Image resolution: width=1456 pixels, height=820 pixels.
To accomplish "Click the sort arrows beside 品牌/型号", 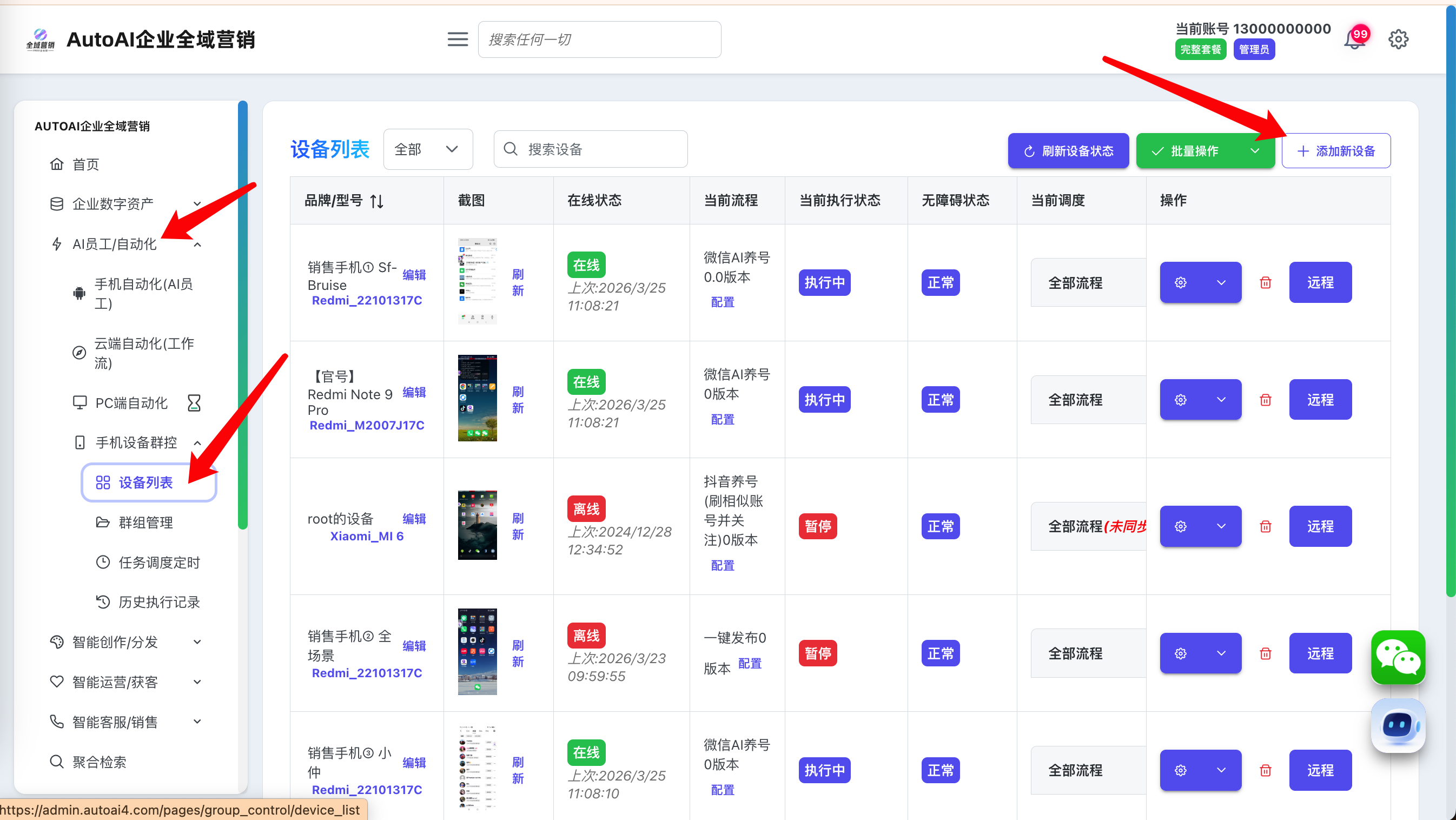I will pos(377,201).
